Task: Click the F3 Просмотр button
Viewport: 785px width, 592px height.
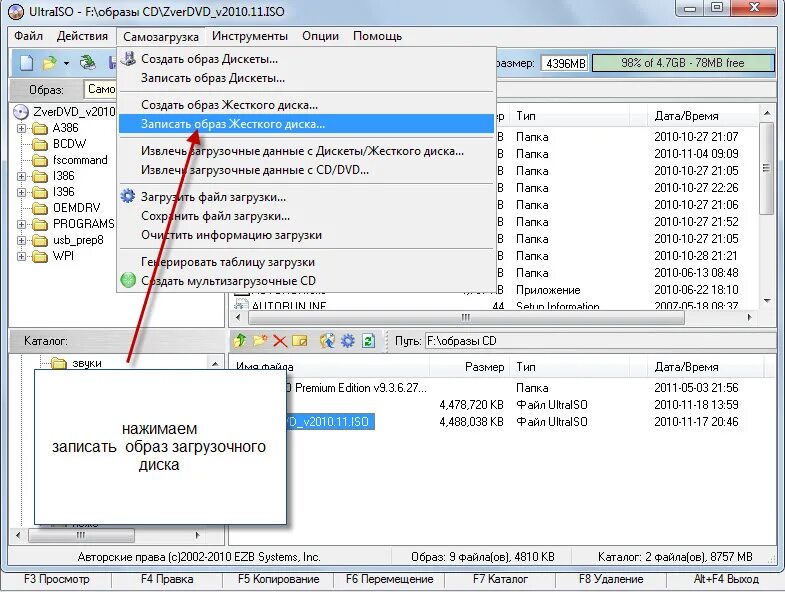Action: [x=57, y=579]
